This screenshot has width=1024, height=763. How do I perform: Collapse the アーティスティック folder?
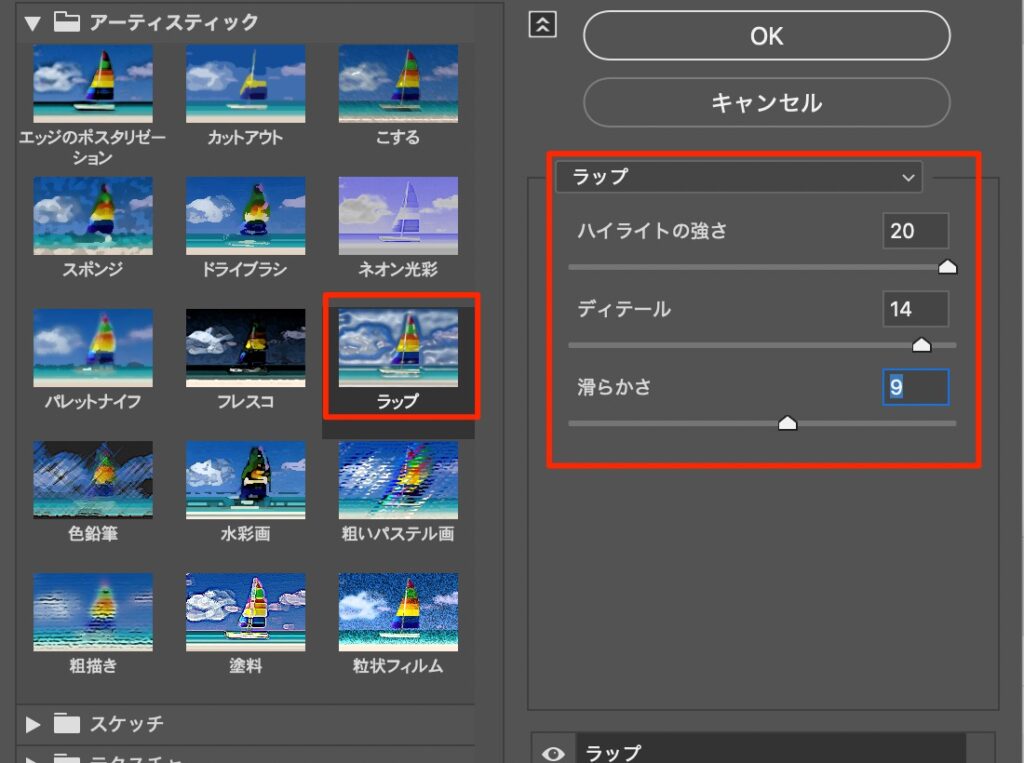(34, 22)
